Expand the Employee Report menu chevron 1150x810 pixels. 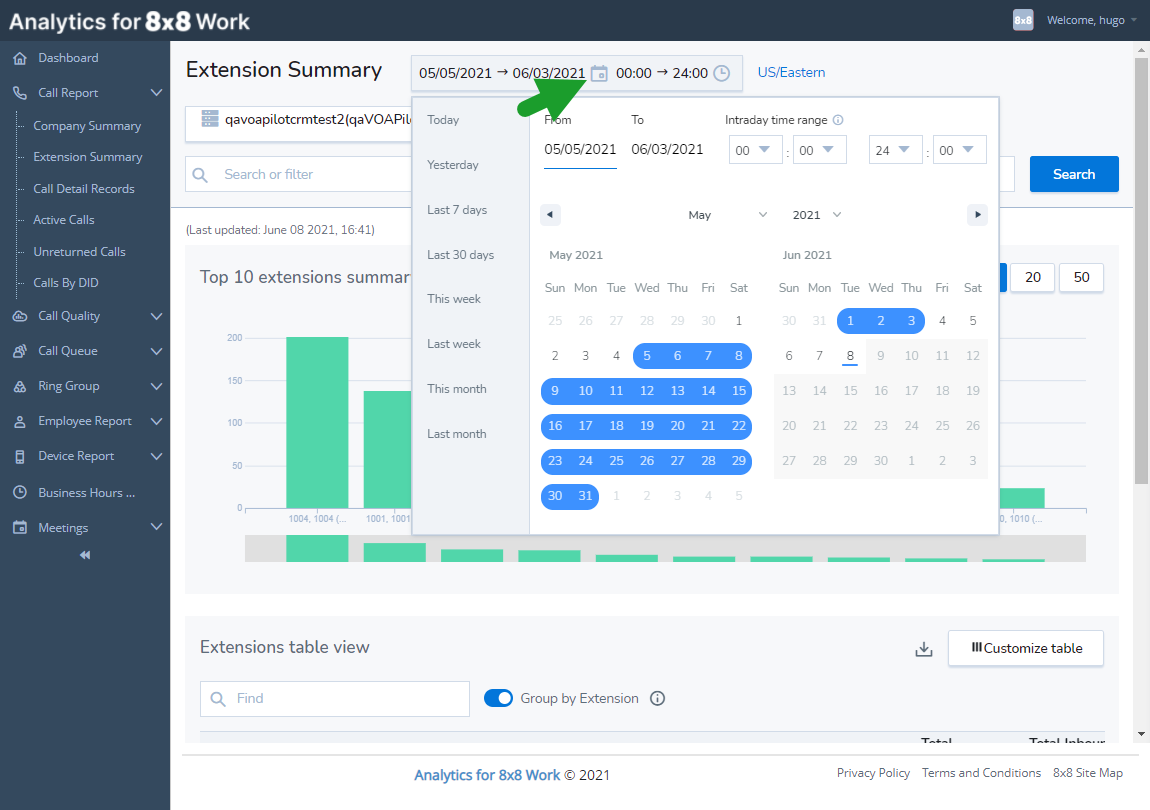[156, 420]
